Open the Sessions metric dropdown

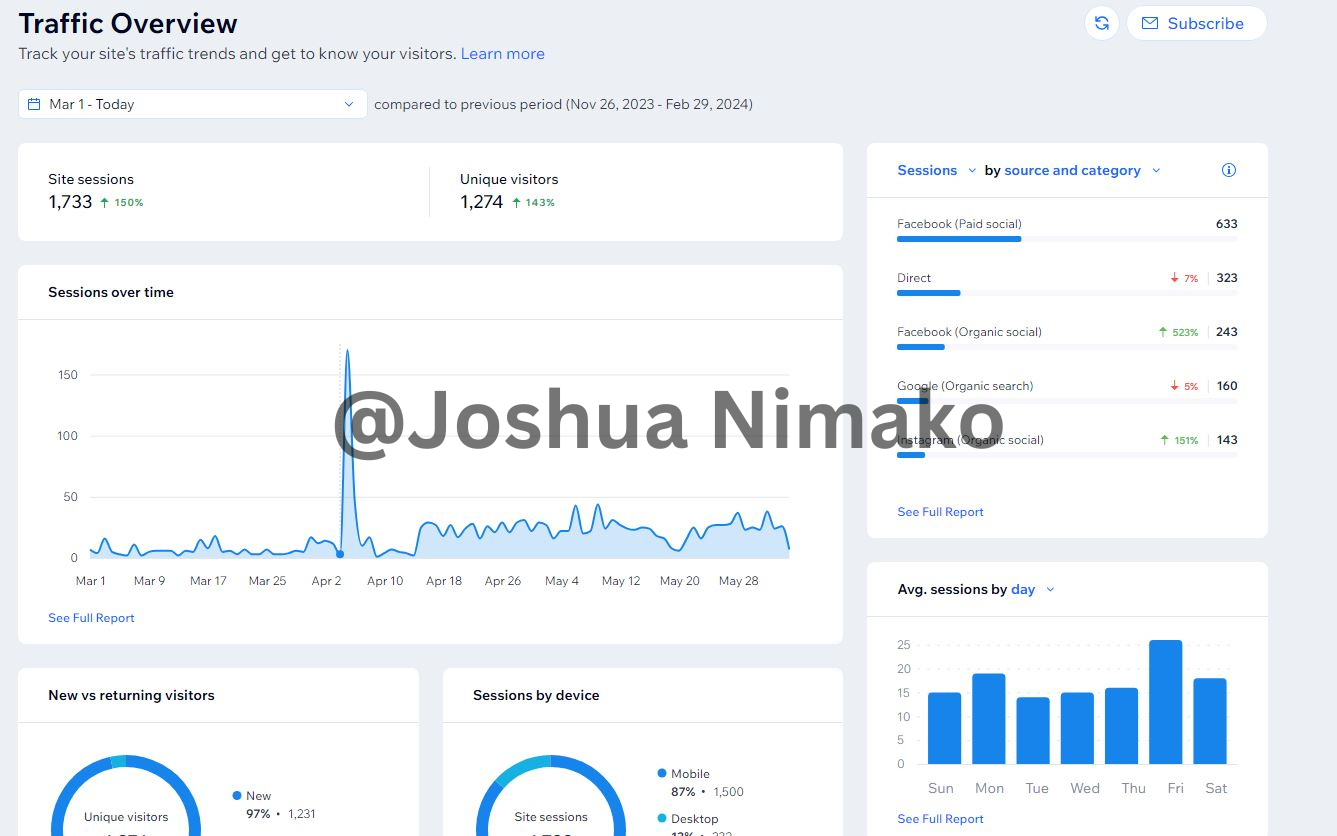click(x=936, y=171)
